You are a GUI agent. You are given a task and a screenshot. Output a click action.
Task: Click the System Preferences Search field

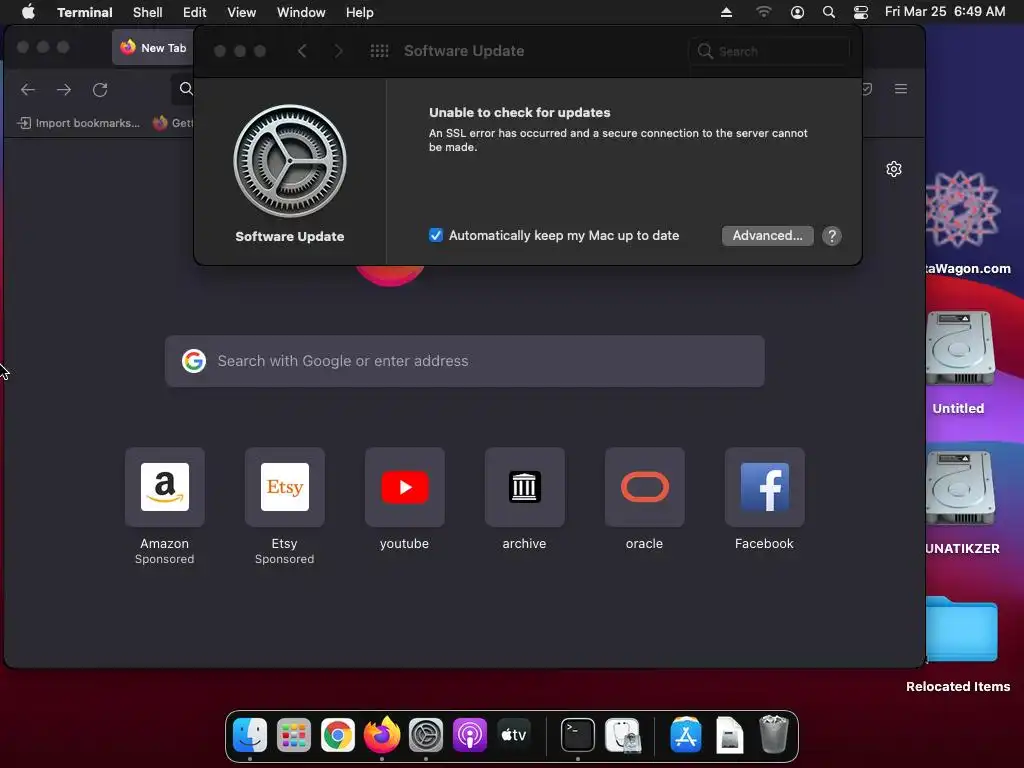click(769, 51)
